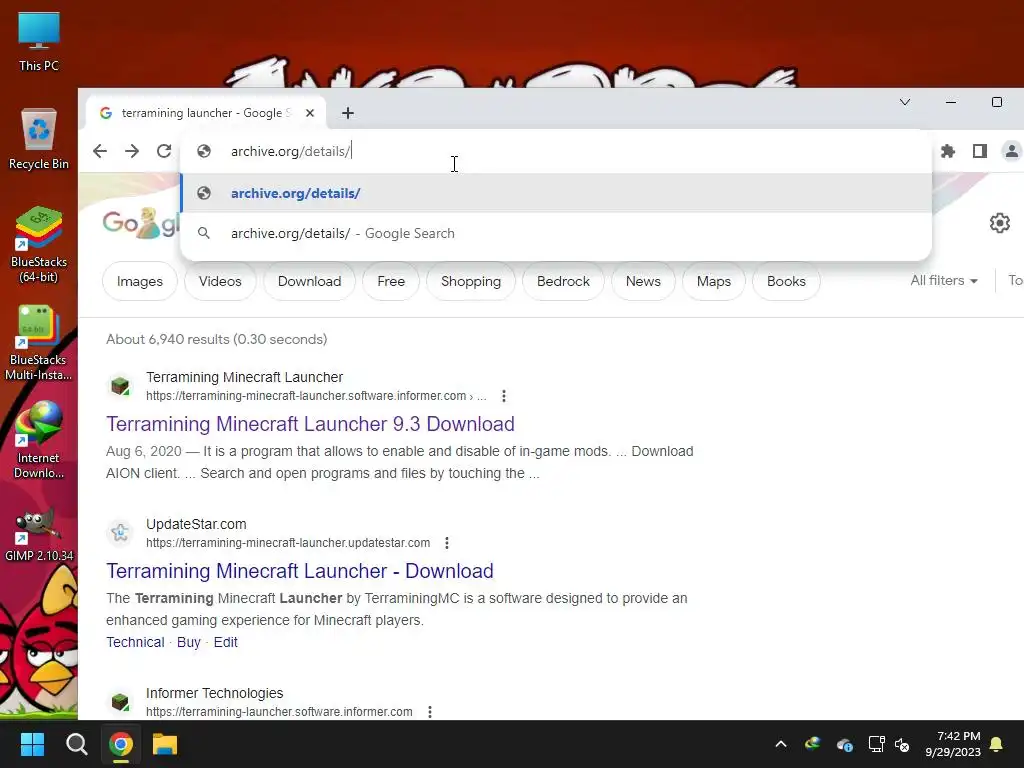Open Google Quick Settings gear

point(999,223)
